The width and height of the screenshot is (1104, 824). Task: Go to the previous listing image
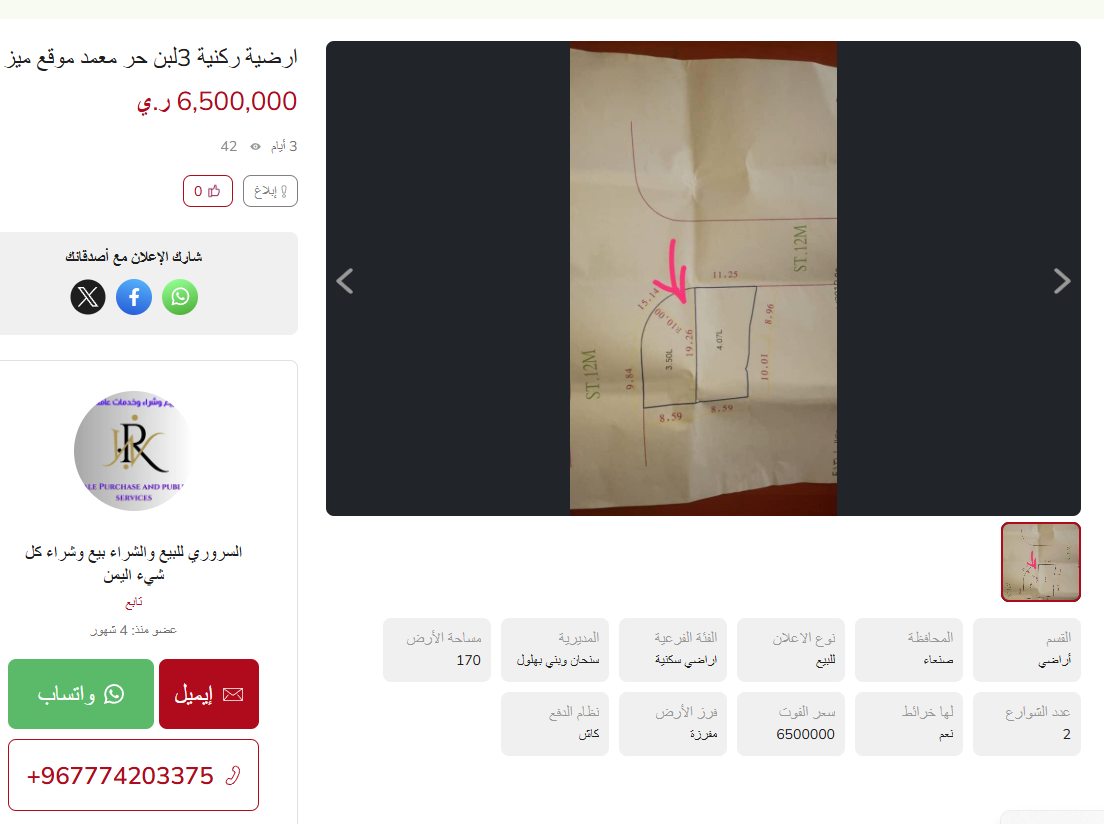pos(345,281)
